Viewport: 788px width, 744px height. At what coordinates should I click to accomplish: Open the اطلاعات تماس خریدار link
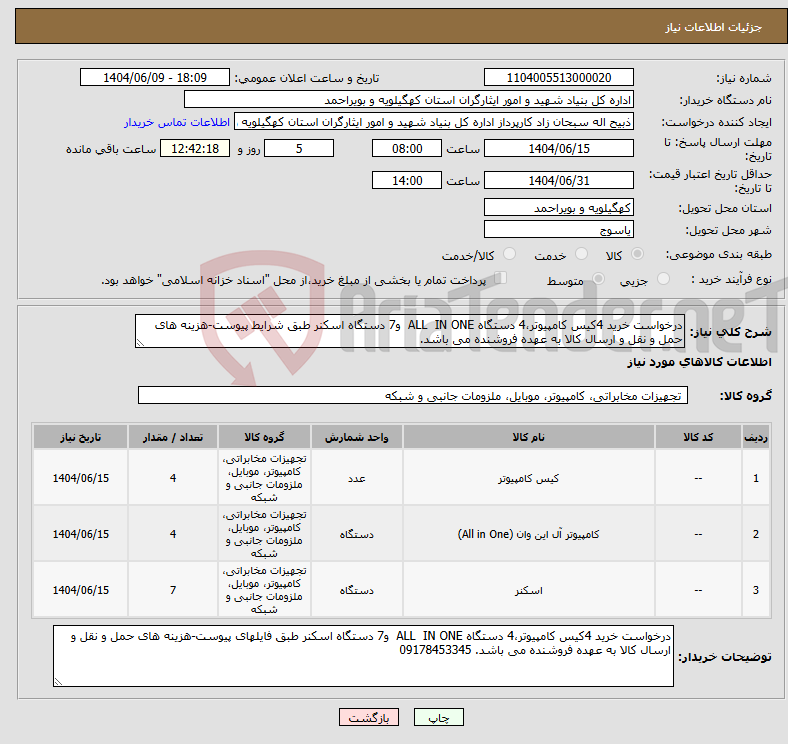point(177,122)
